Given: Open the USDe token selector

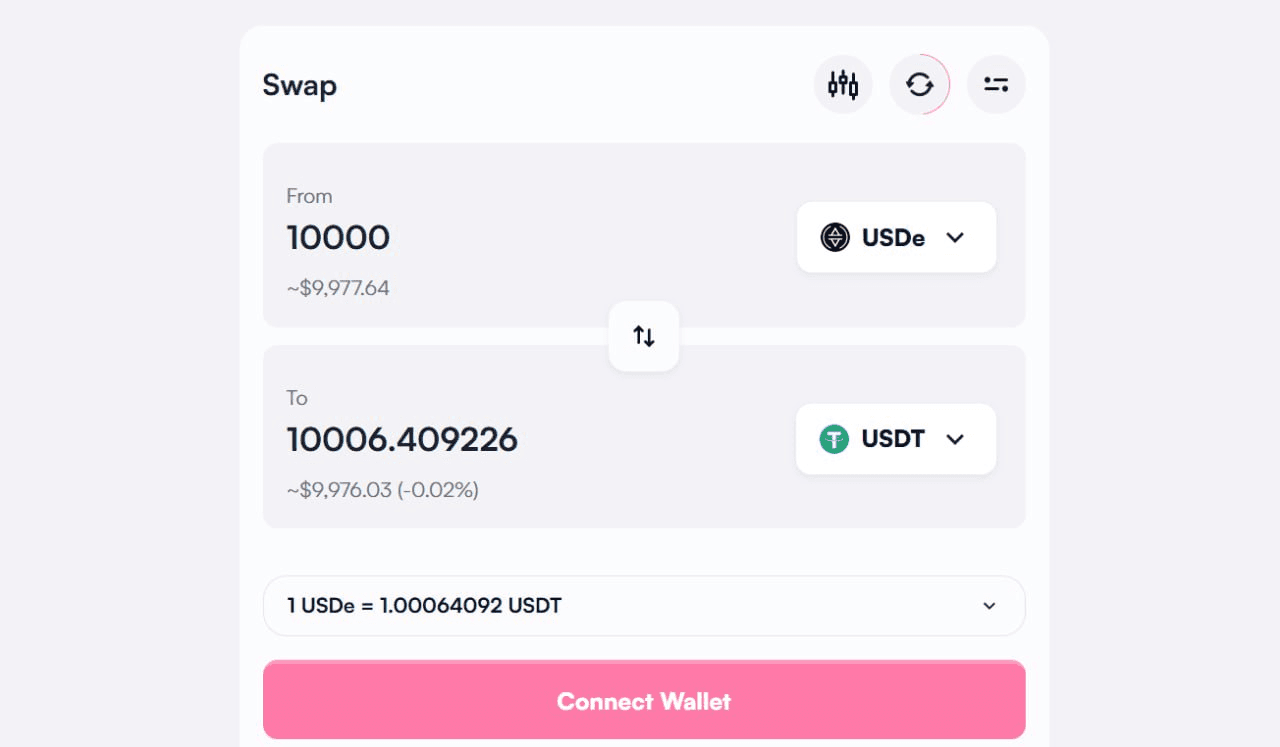Looking at the screenshot, I should click(x=896, y=237).
